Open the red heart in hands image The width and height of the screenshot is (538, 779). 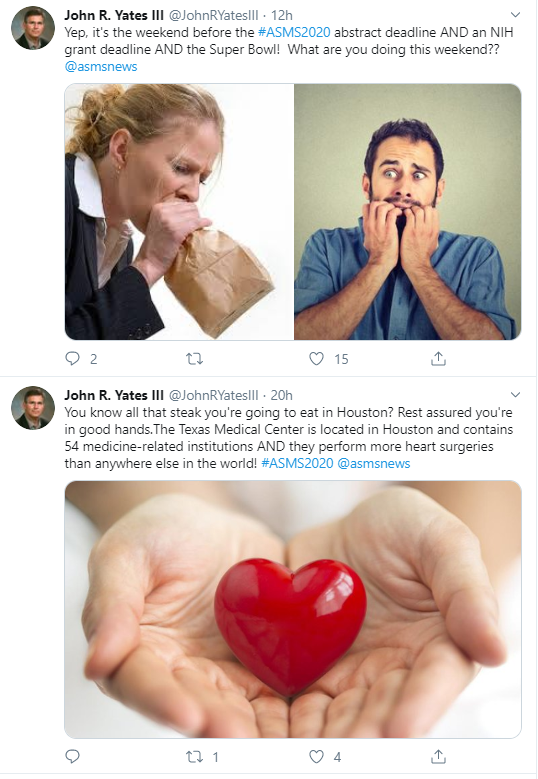[x=293, y=609]
